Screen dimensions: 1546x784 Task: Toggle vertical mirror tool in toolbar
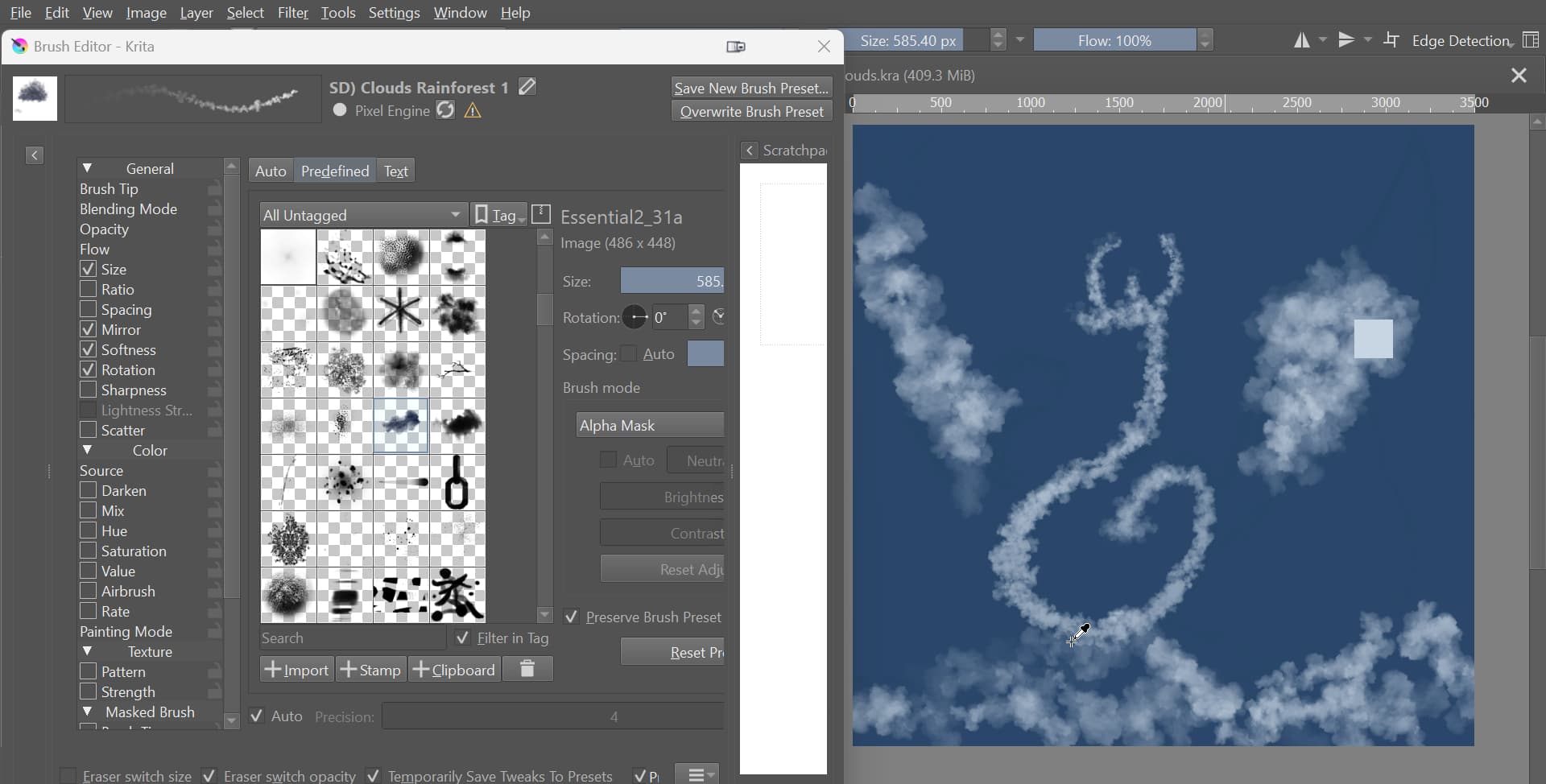tap(1347, 40)
